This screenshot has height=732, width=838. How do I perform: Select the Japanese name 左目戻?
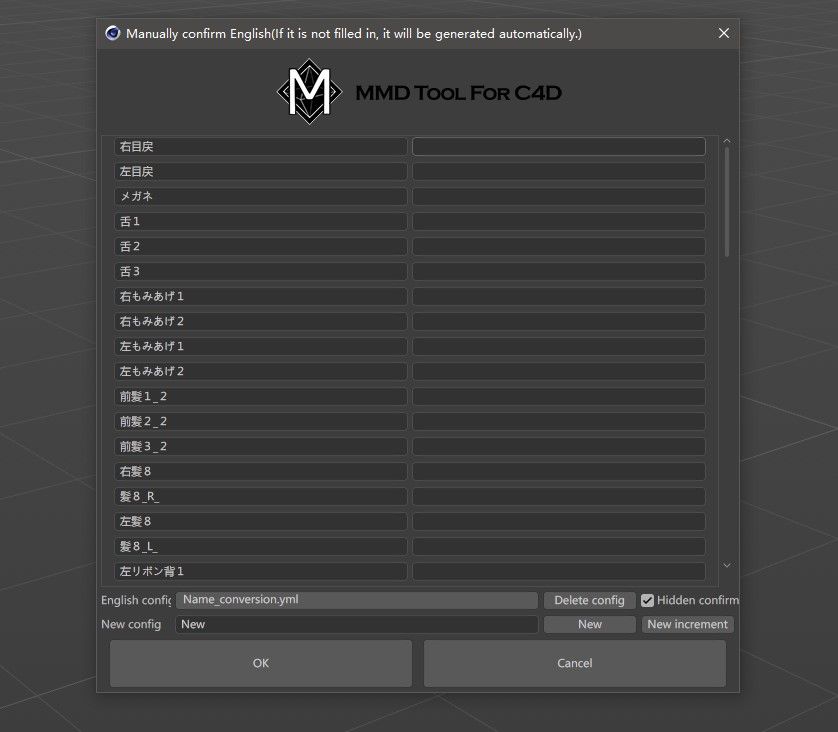[261, 172]
